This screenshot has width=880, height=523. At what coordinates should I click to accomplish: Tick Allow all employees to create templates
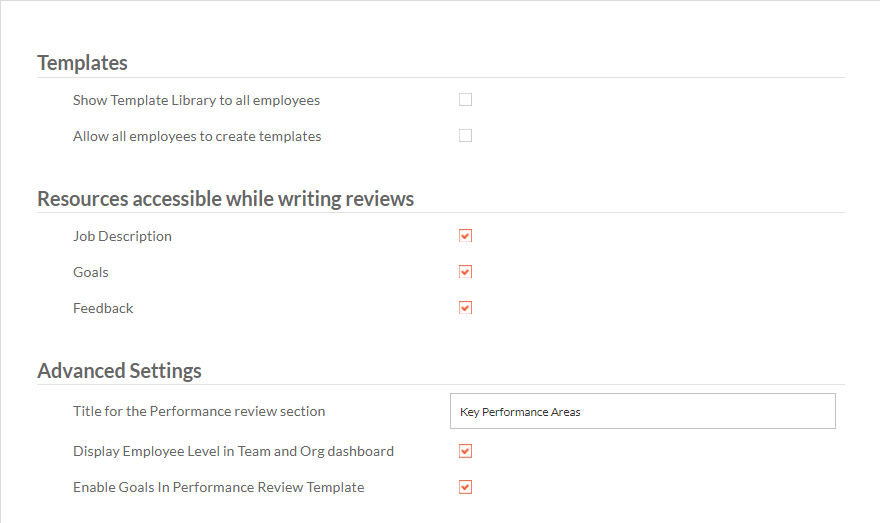pos(465,136)
